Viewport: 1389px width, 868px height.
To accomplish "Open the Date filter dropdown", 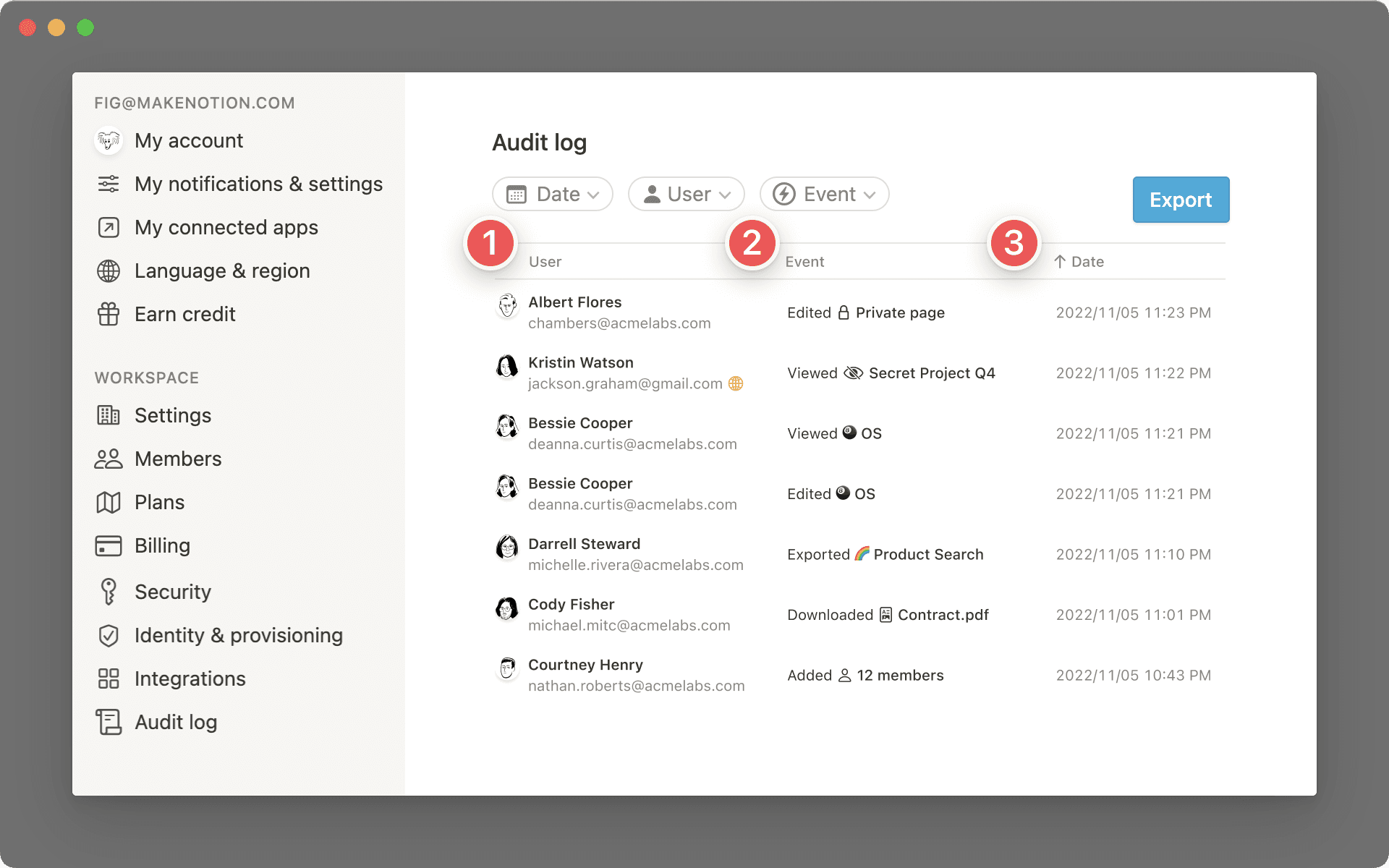I will pos(553,194).
